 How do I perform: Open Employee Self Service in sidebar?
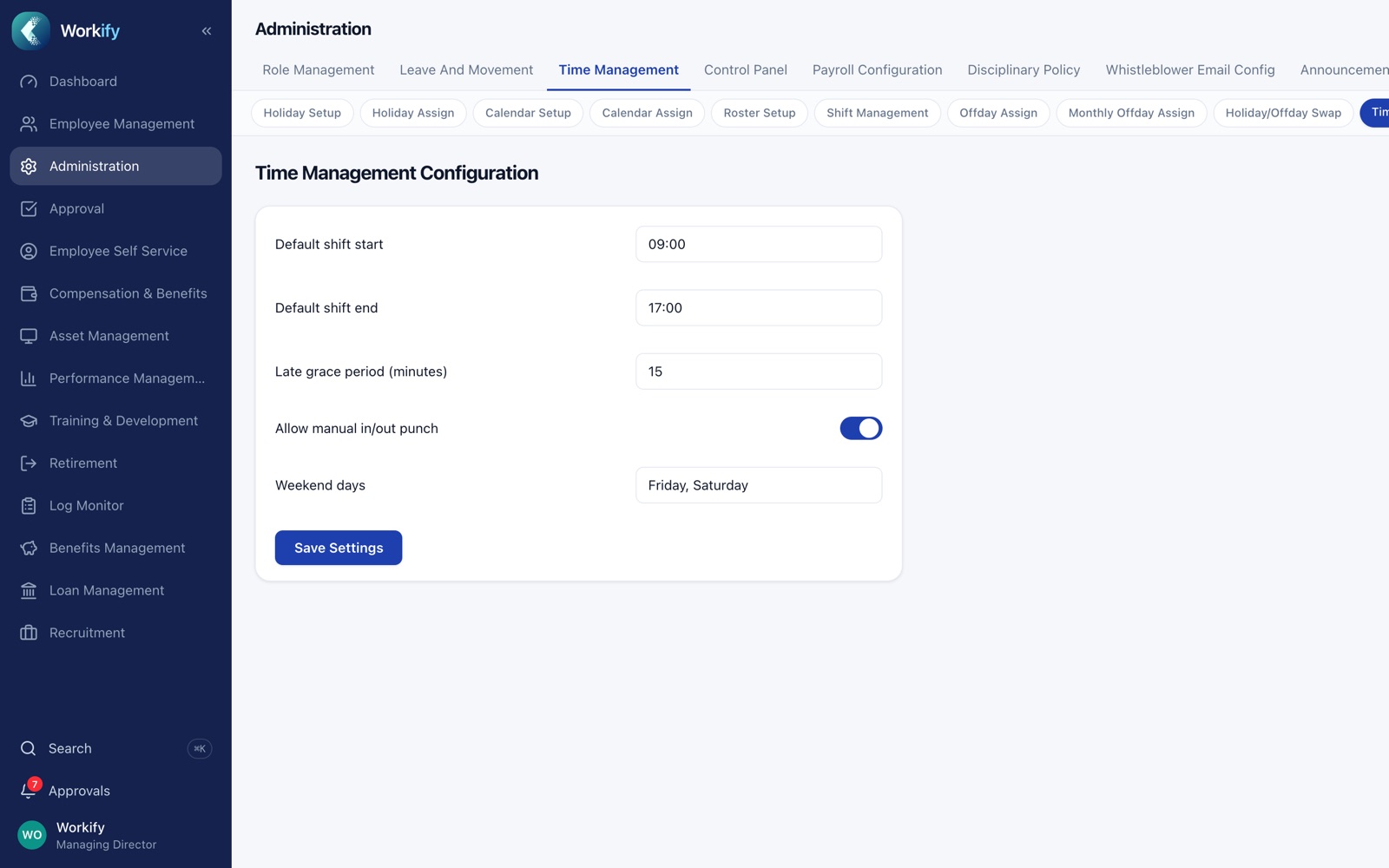[x=115, y=251]
